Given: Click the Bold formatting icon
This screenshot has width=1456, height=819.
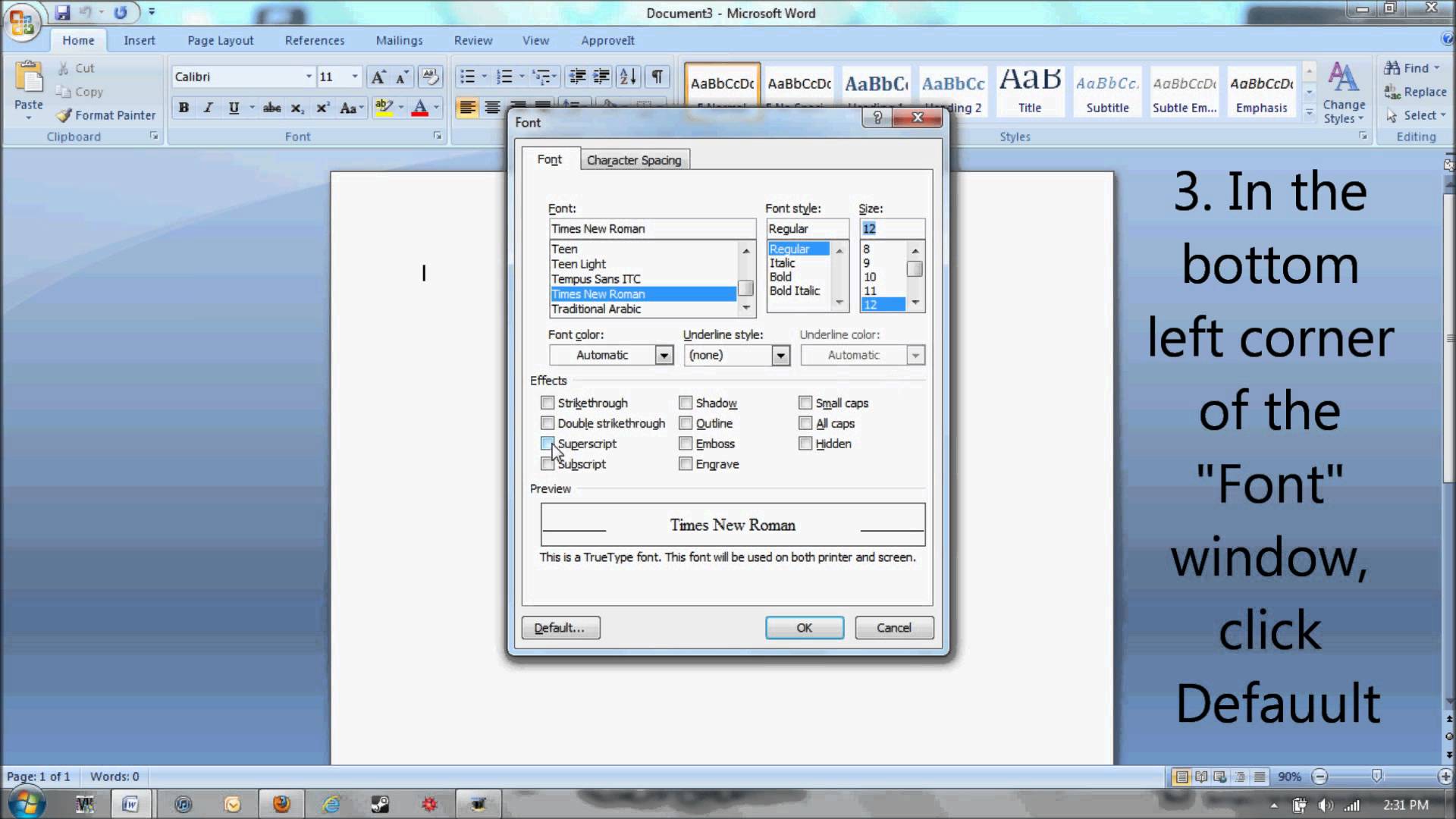Looking at the screenshot, I should [182, 107].
